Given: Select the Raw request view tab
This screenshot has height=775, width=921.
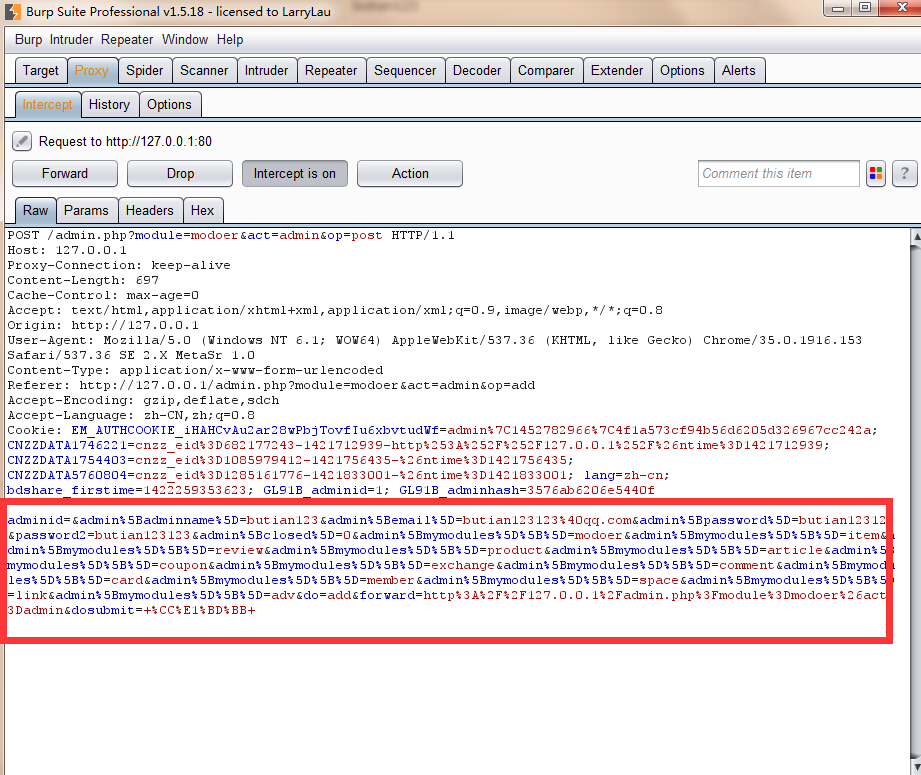Looking at the screenshot, I should (35, 210).
